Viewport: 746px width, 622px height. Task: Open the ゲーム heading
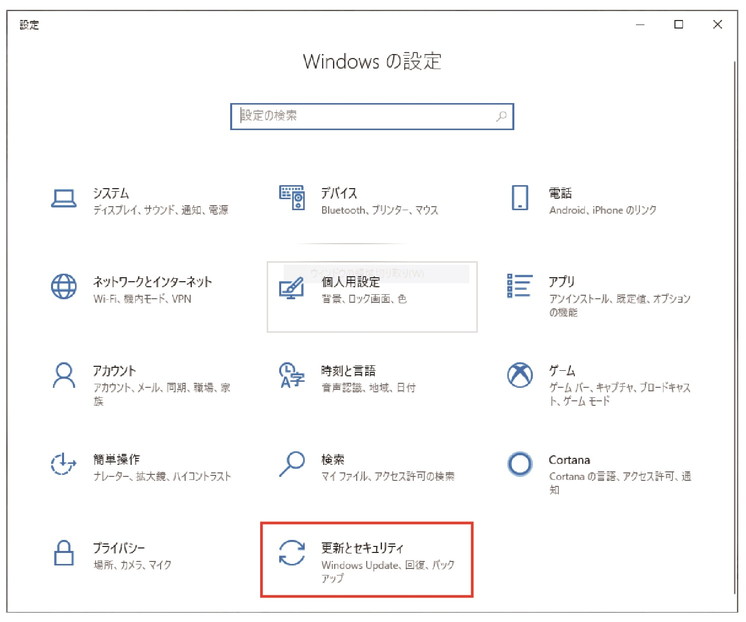click(562, 371)
